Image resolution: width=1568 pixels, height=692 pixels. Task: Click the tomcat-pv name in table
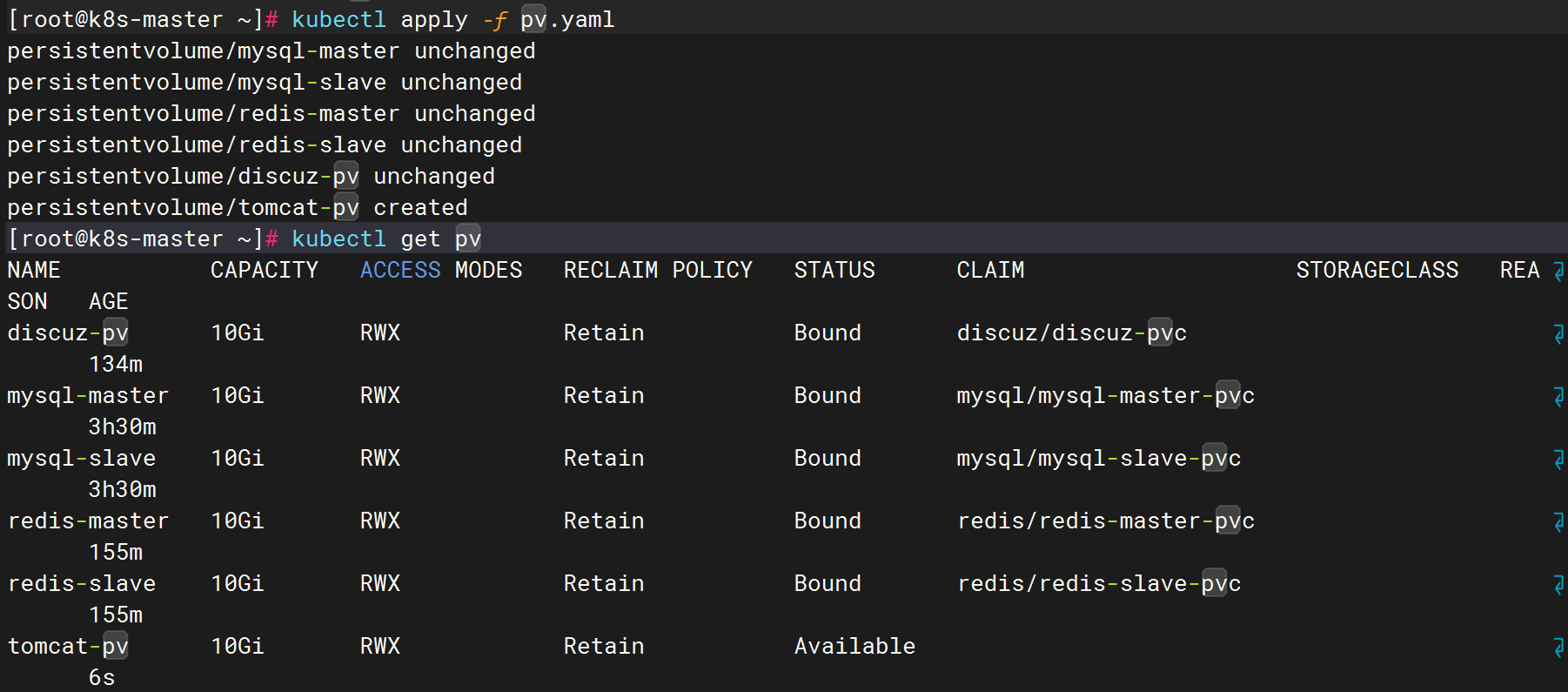point(68,646)
